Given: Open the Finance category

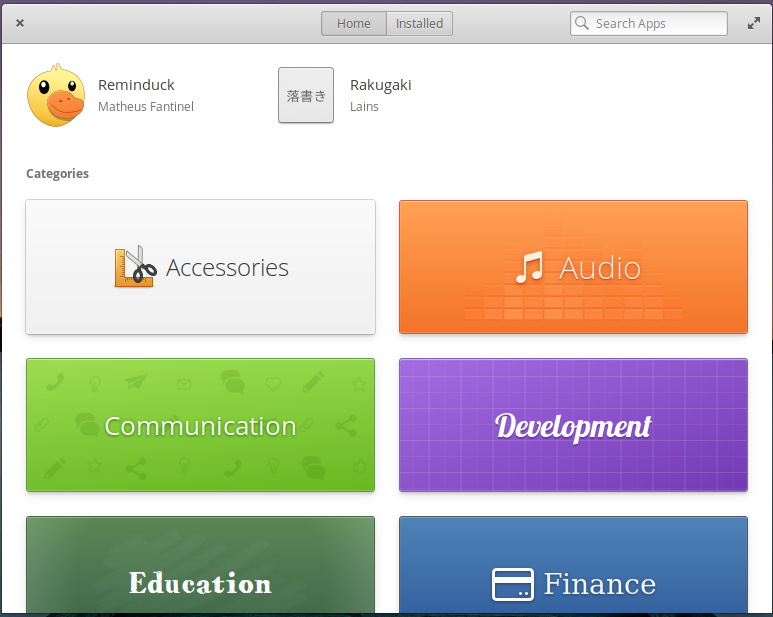Looking at the screenshot, I should pyautogui.click(x=573, y=565).
